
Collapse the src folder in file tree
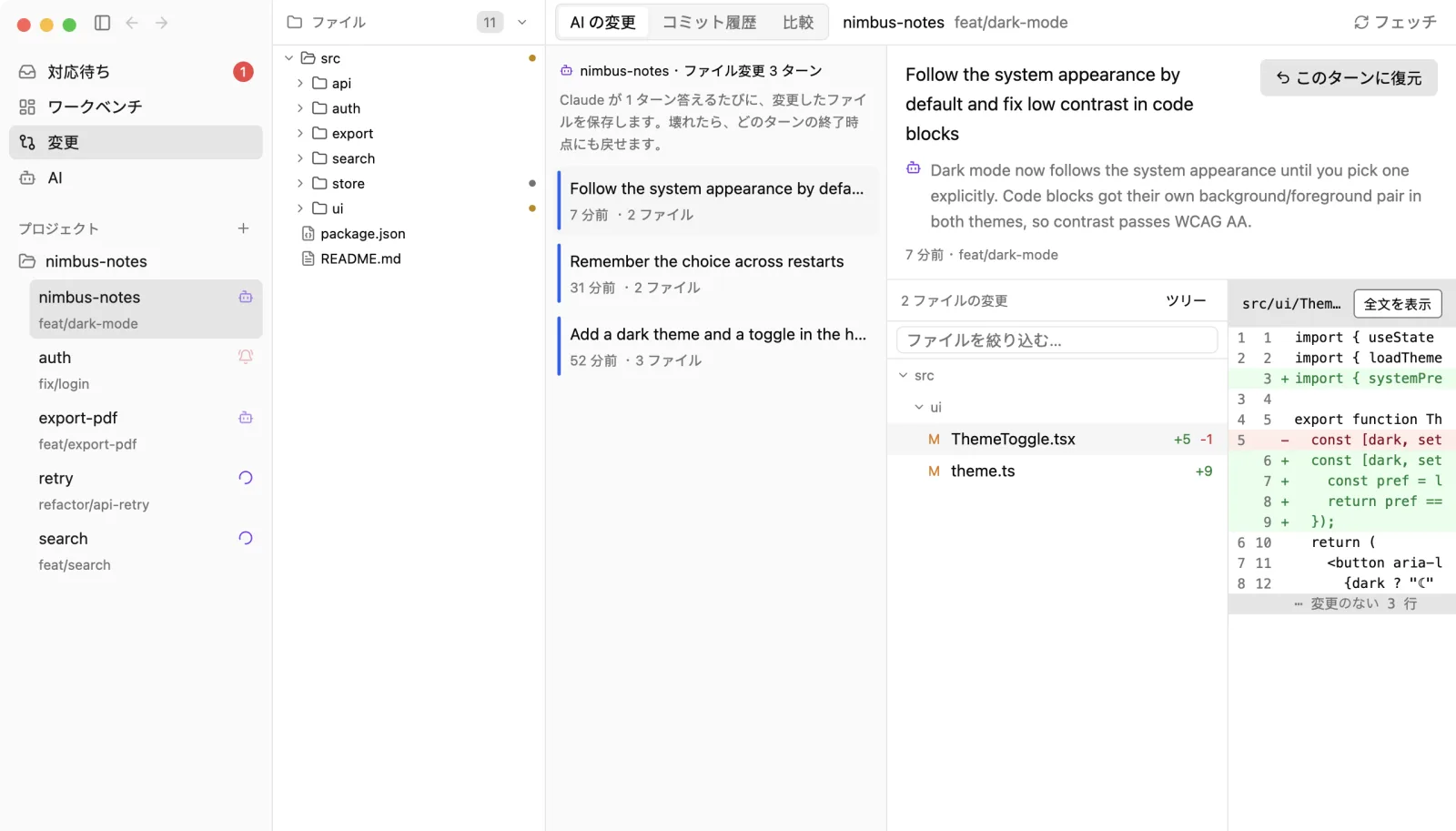click(x=289, y=58)
